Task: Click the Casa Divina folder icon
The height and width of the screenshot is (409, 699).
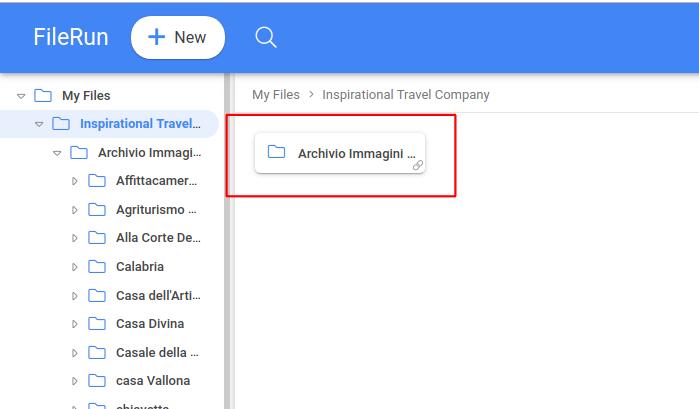Action: pyautogui.click(x=97, y=324)
